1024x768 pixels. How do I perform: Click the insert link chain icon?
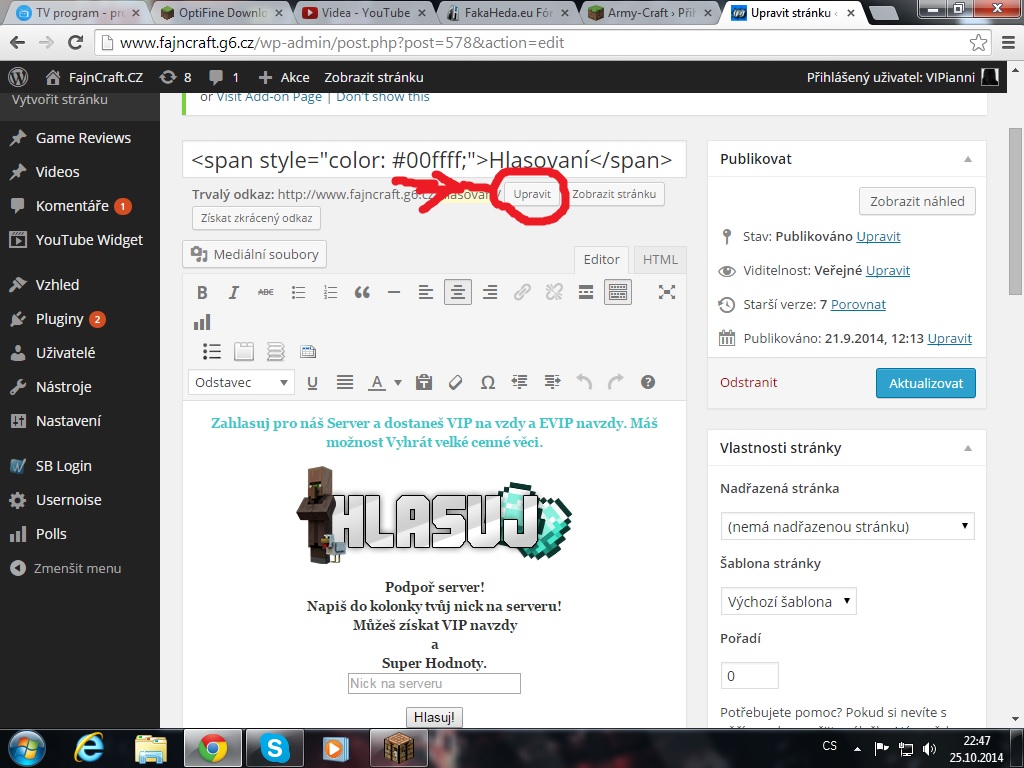pos(522,293)
